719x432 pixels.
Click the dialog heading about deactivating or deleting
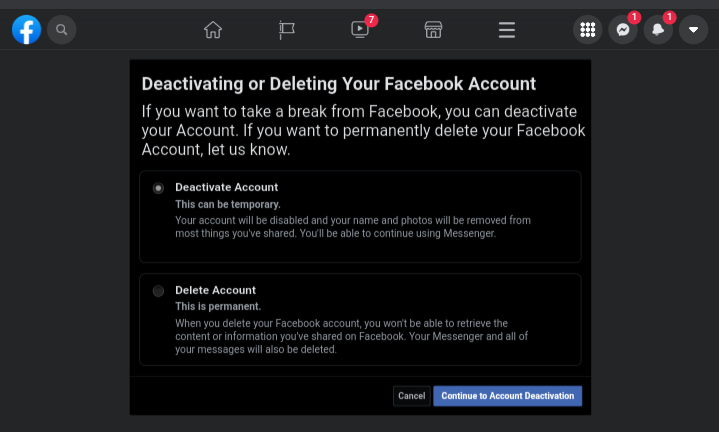[338, 84]
